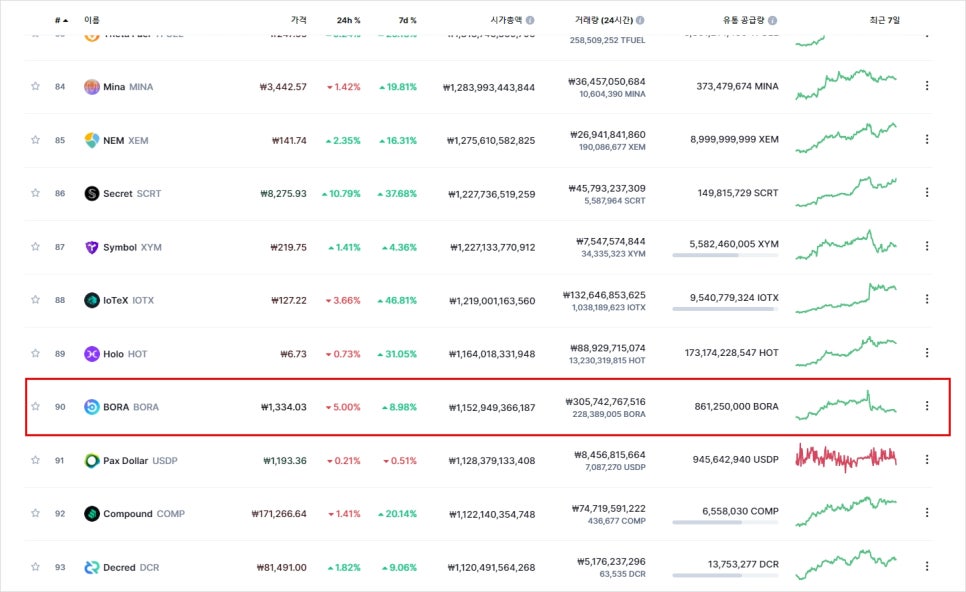Click the BORA coin logo
Screen dimensions: 966x592
click(x=92, y=407)
